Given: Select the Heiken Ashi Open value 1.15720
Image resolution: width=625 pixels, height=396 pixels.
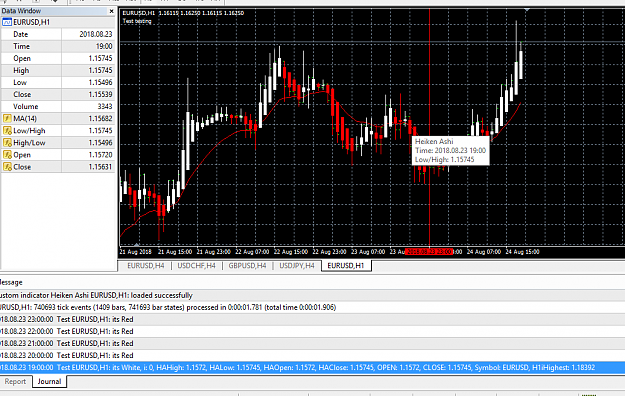Looking at the screenshot, I should [100, 155].
